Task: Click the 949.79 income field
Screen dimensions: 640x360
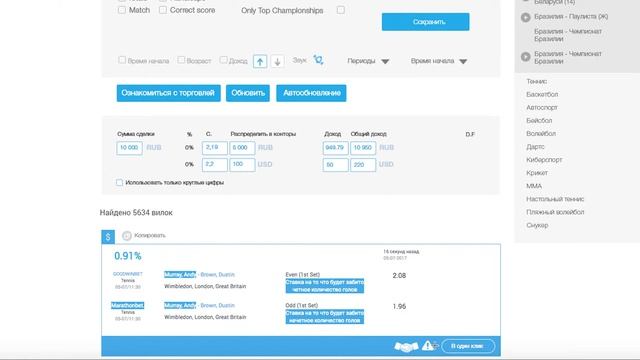Action: click(x=335, y=148)
